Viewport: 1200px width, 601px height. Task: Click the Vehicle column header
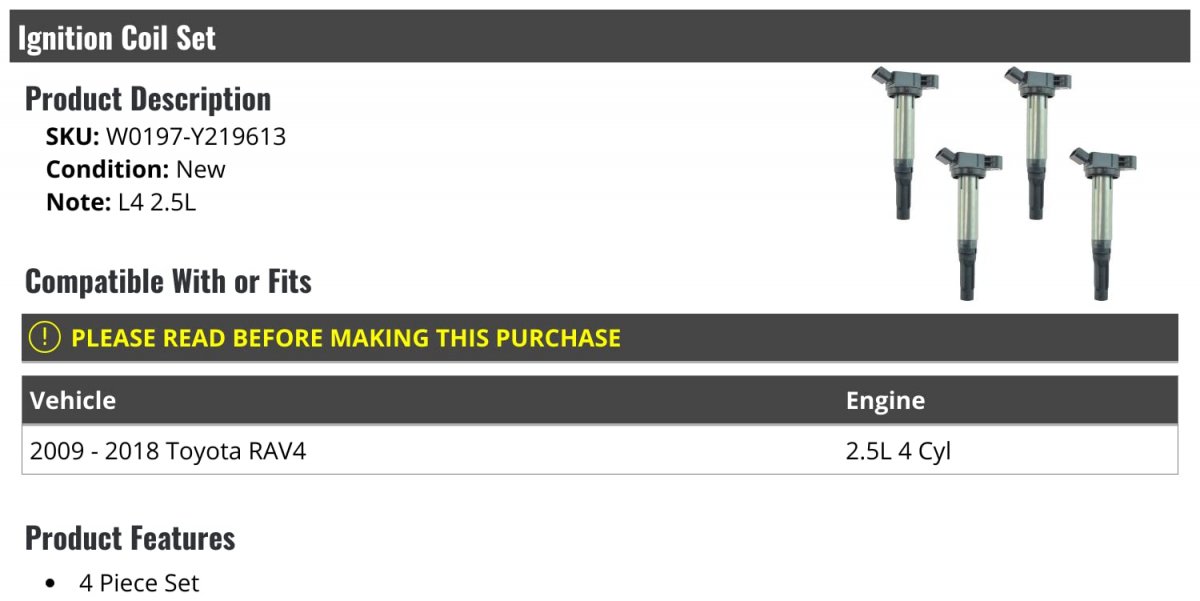point(73,401)
